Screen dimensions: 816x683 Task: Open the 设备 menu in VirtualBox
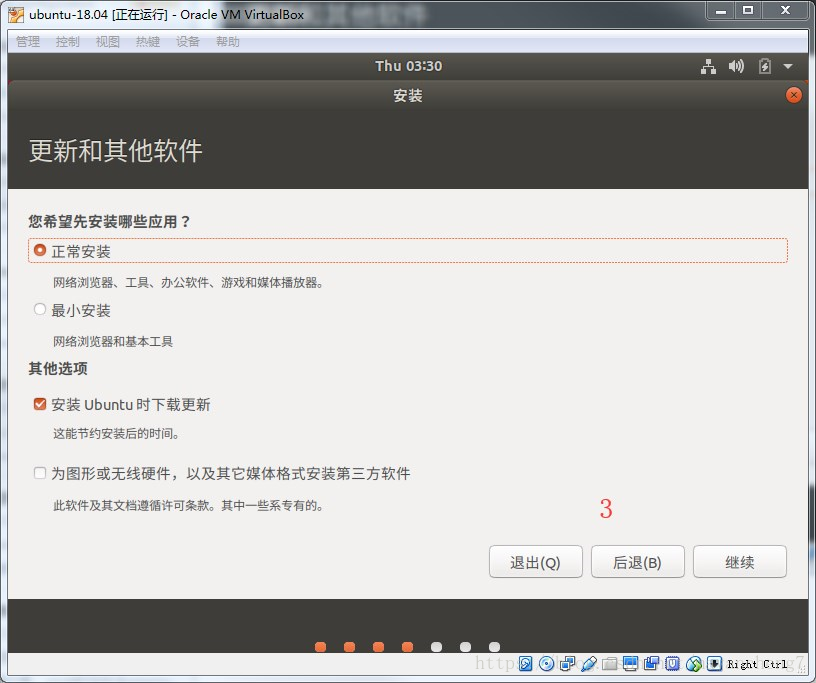click(x=187, y=41)
